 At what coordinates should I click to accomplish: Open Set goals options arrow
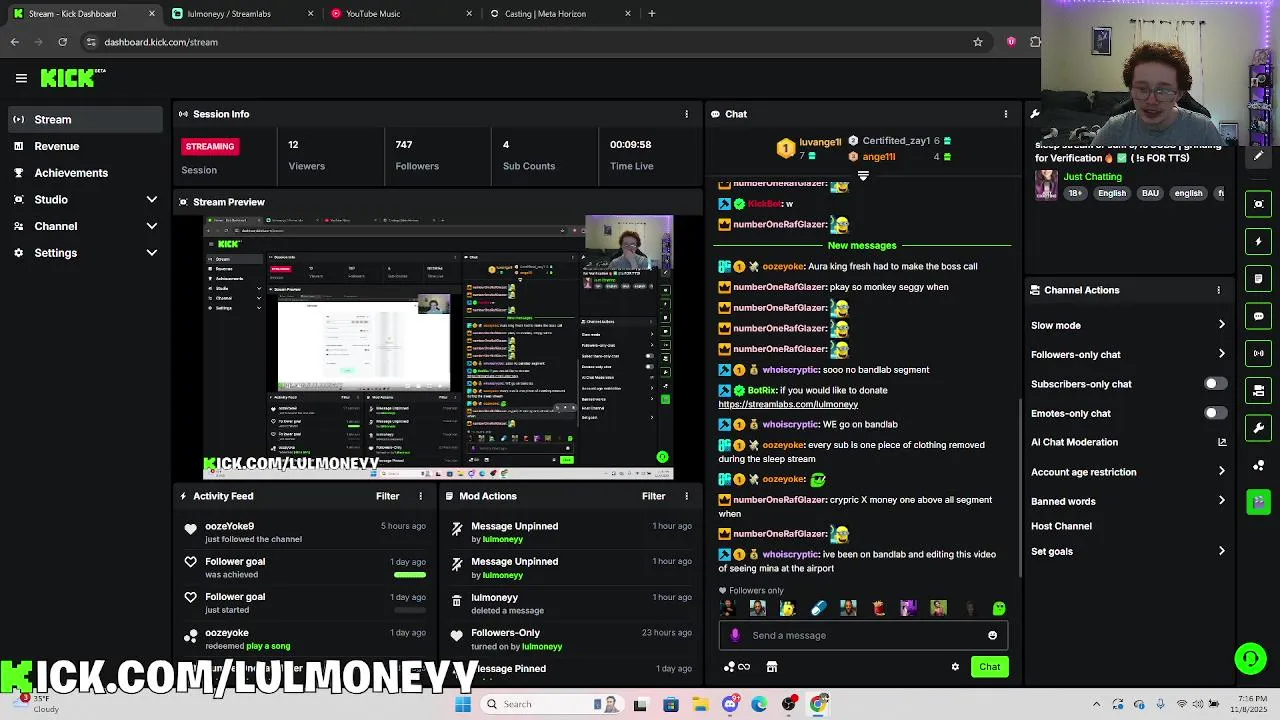(x=1221, y=551)
